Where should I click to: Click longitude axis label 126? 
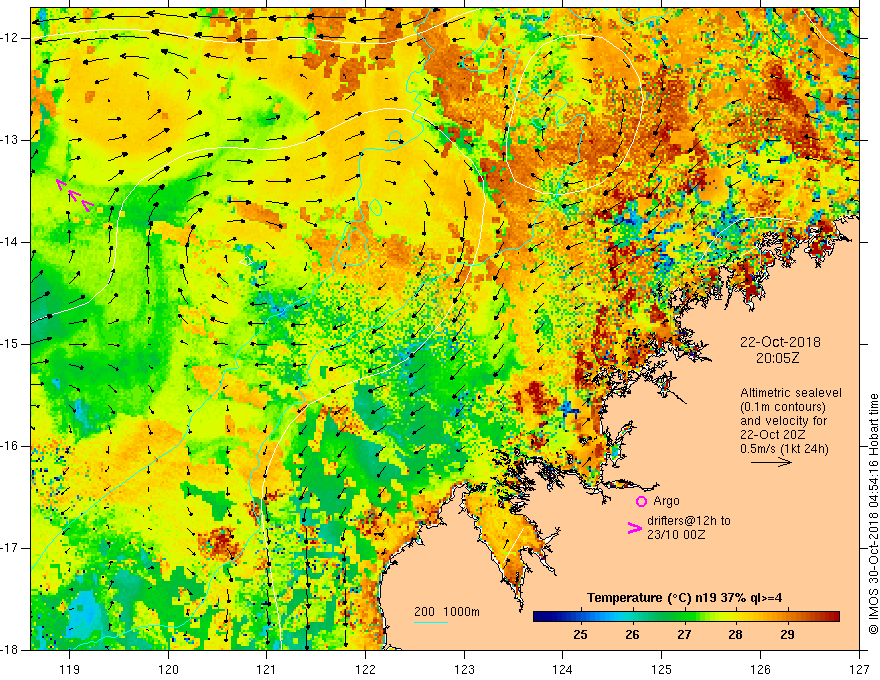760,669
